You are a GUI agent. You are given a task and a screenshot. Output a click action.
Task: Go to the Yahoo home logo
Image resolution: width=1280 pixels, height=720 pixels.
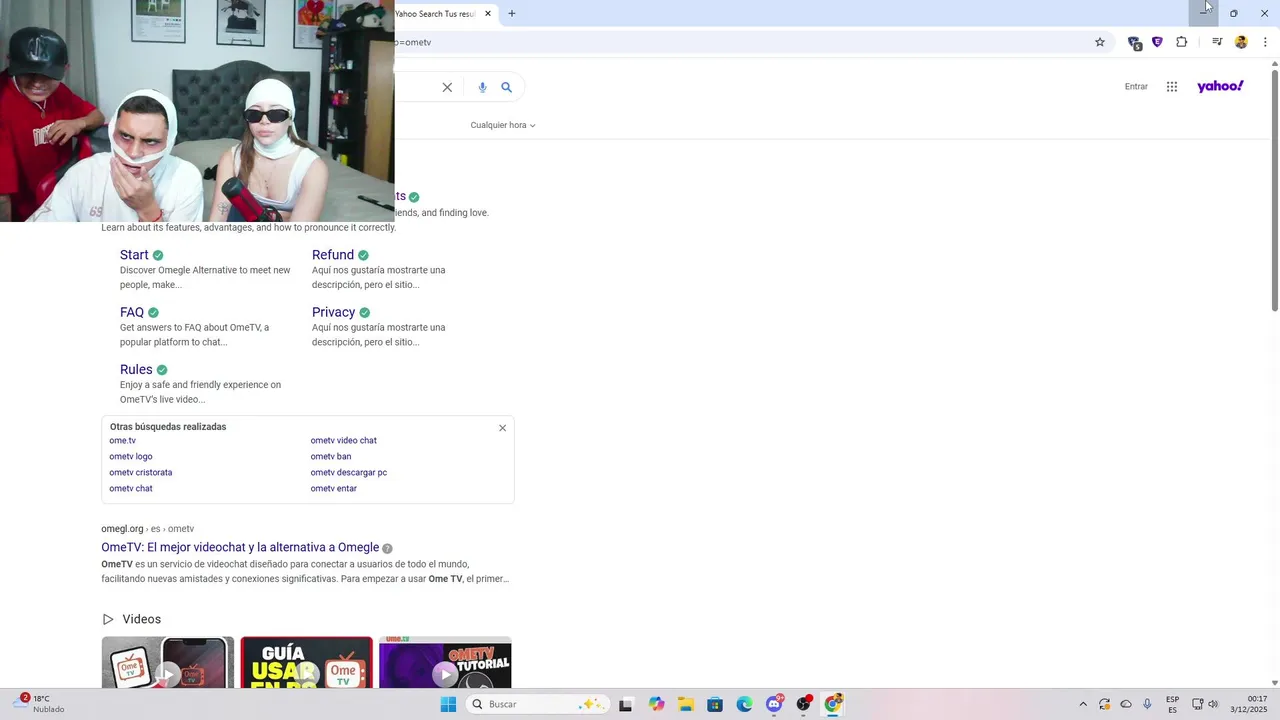pos(1220,86)
